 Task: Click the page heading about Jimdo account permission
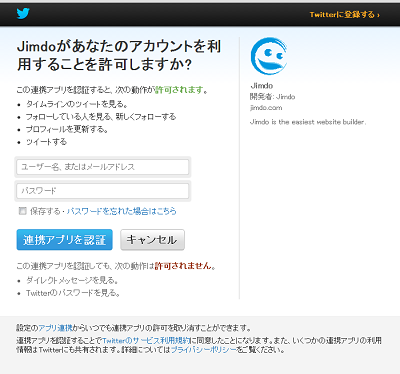pos(119,55)
